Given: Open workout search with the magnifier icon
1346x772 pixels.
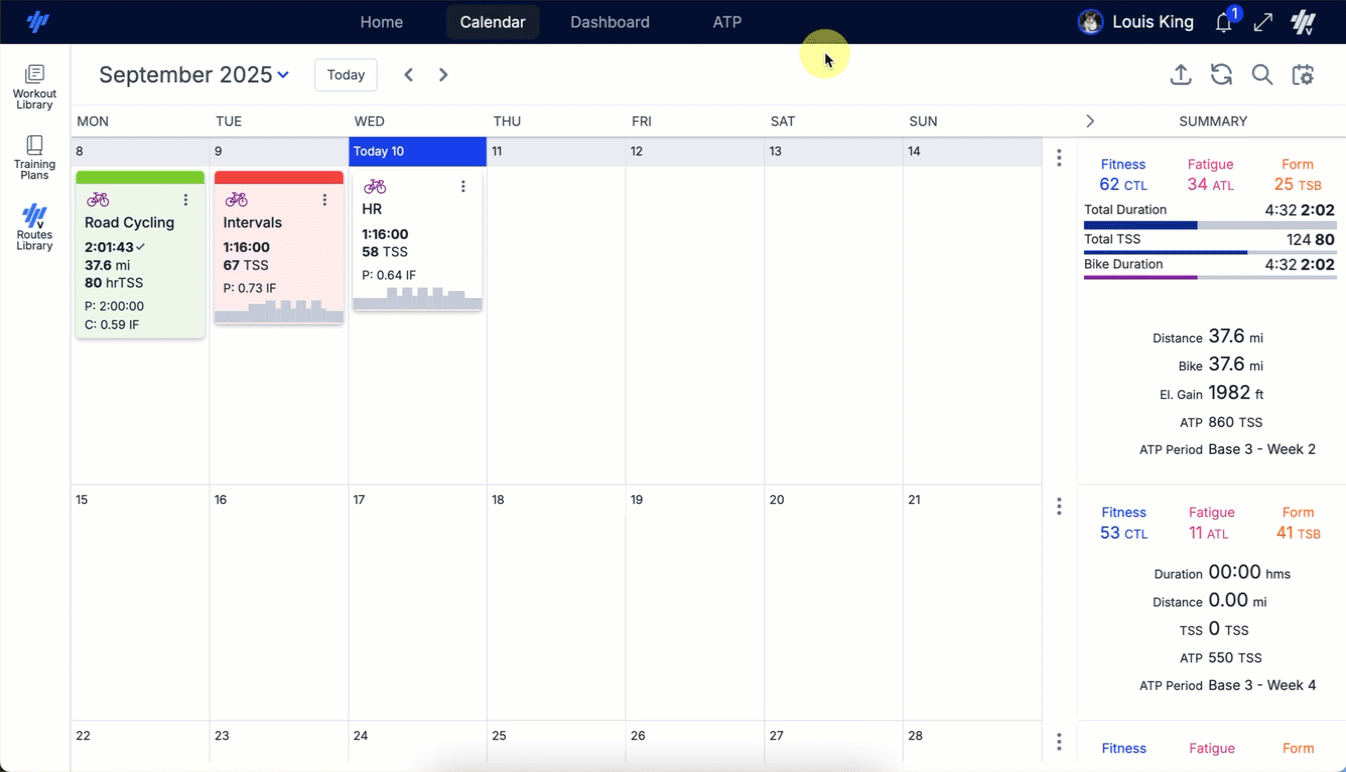Looking at the screenshot, I should (x=1261, y=74).
